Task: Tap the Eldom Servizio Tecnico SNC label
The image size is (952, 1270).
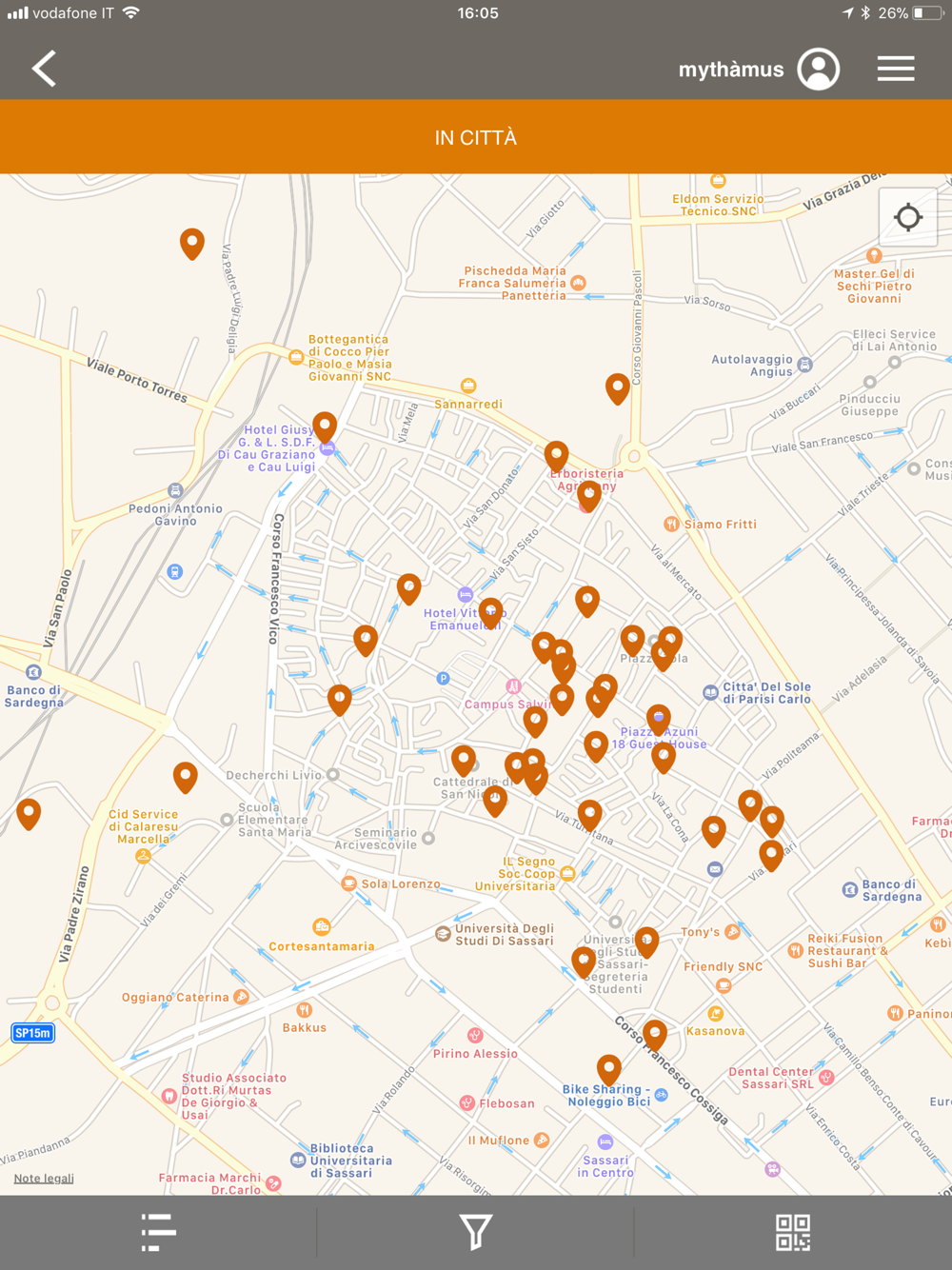Action: 718,205
